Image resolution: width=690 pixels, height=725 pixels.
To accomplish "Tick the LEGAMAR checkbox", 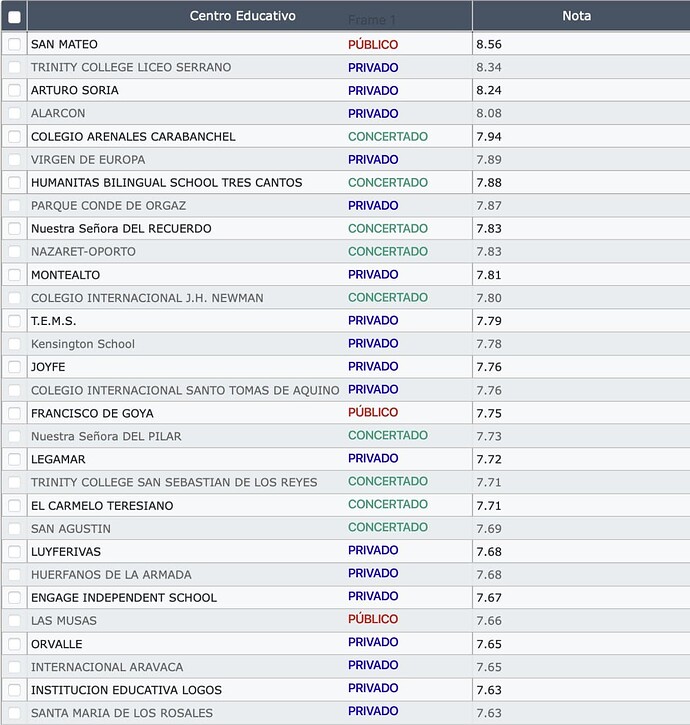I will click(14, 459).
